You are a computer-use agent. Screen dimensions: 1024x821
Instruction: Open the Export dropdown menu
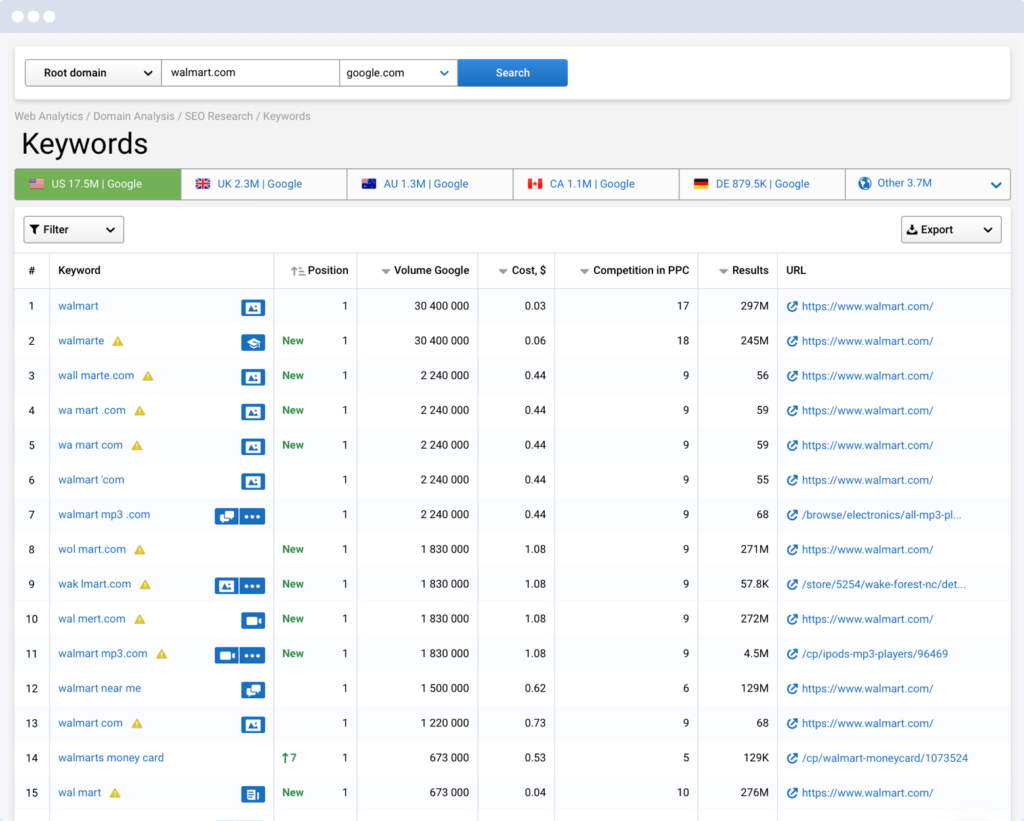[950, 230]
